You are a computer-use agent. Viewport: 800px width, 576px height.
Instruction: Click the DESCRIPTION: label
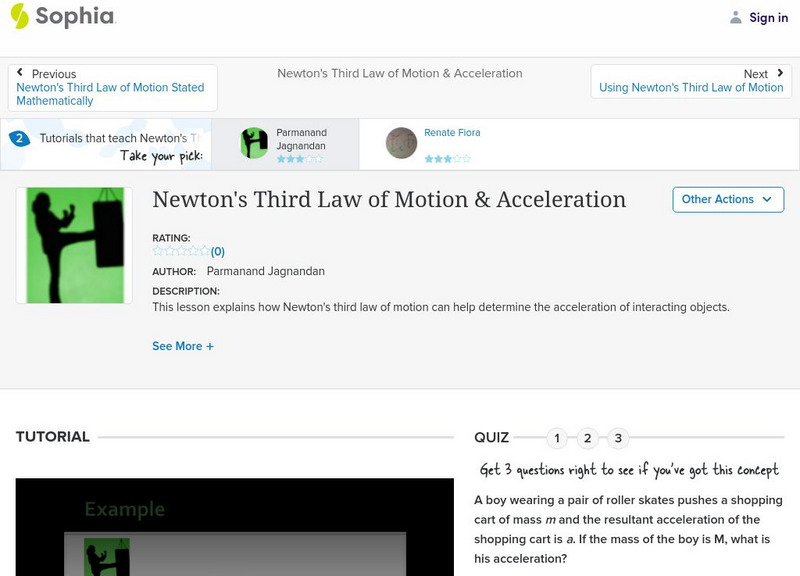tap(186, 291)
